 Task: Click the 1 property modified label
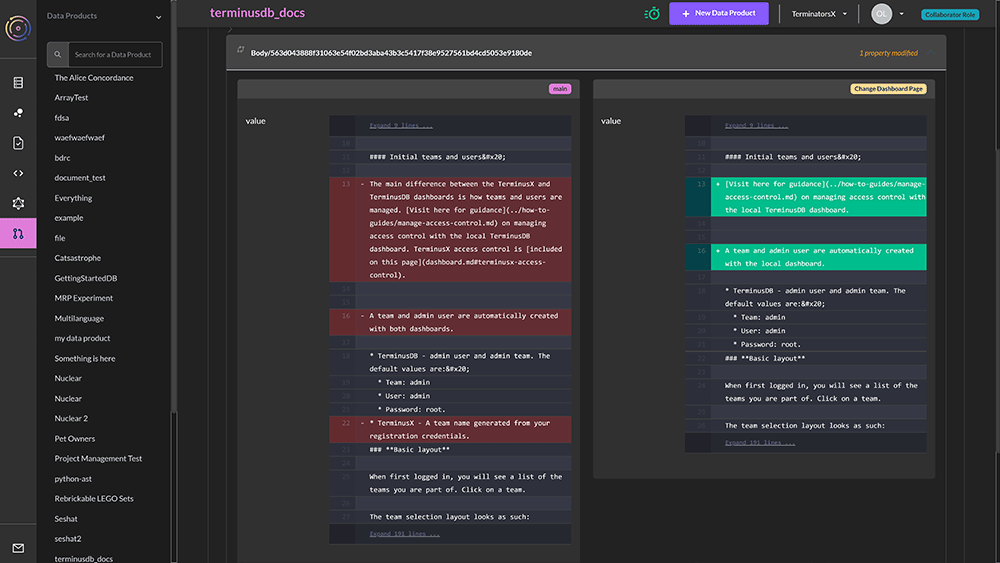[x=888, y=53]
